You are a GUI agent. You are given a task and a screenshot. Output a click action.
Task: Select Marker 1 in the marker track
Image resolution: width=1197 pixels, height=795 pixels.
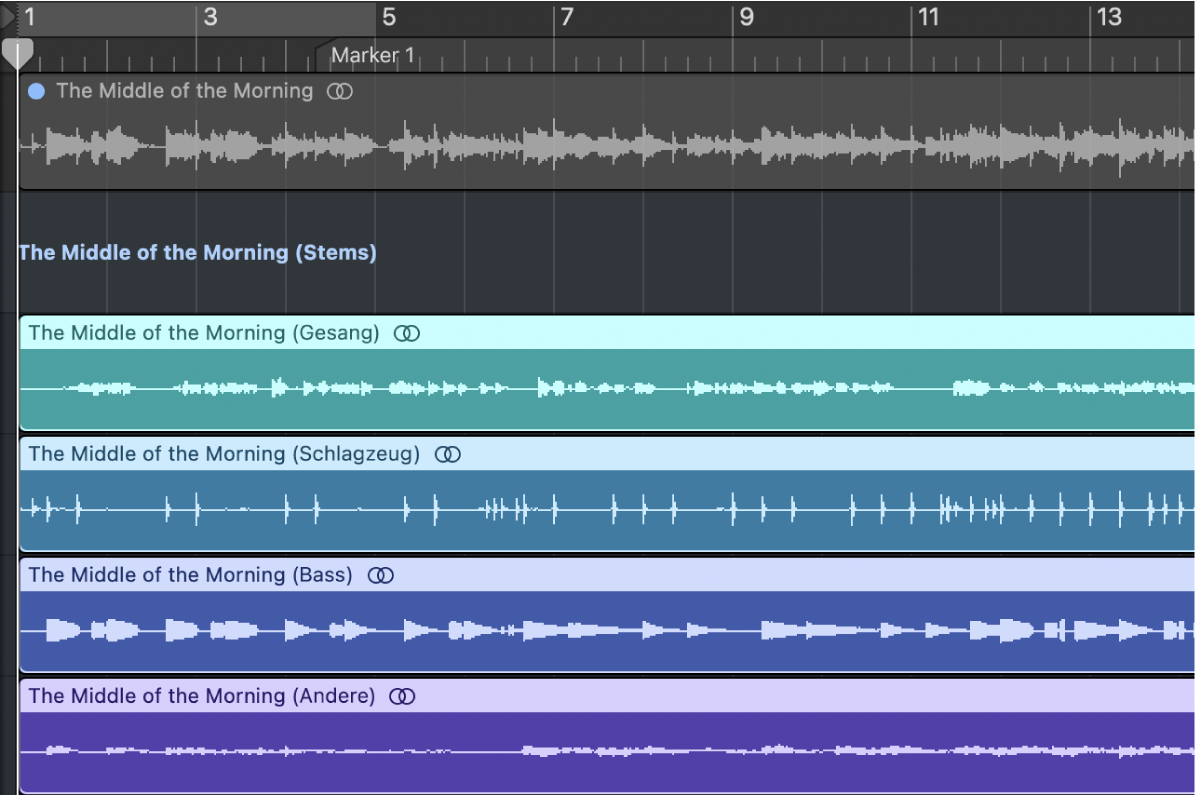click(372, 56)
